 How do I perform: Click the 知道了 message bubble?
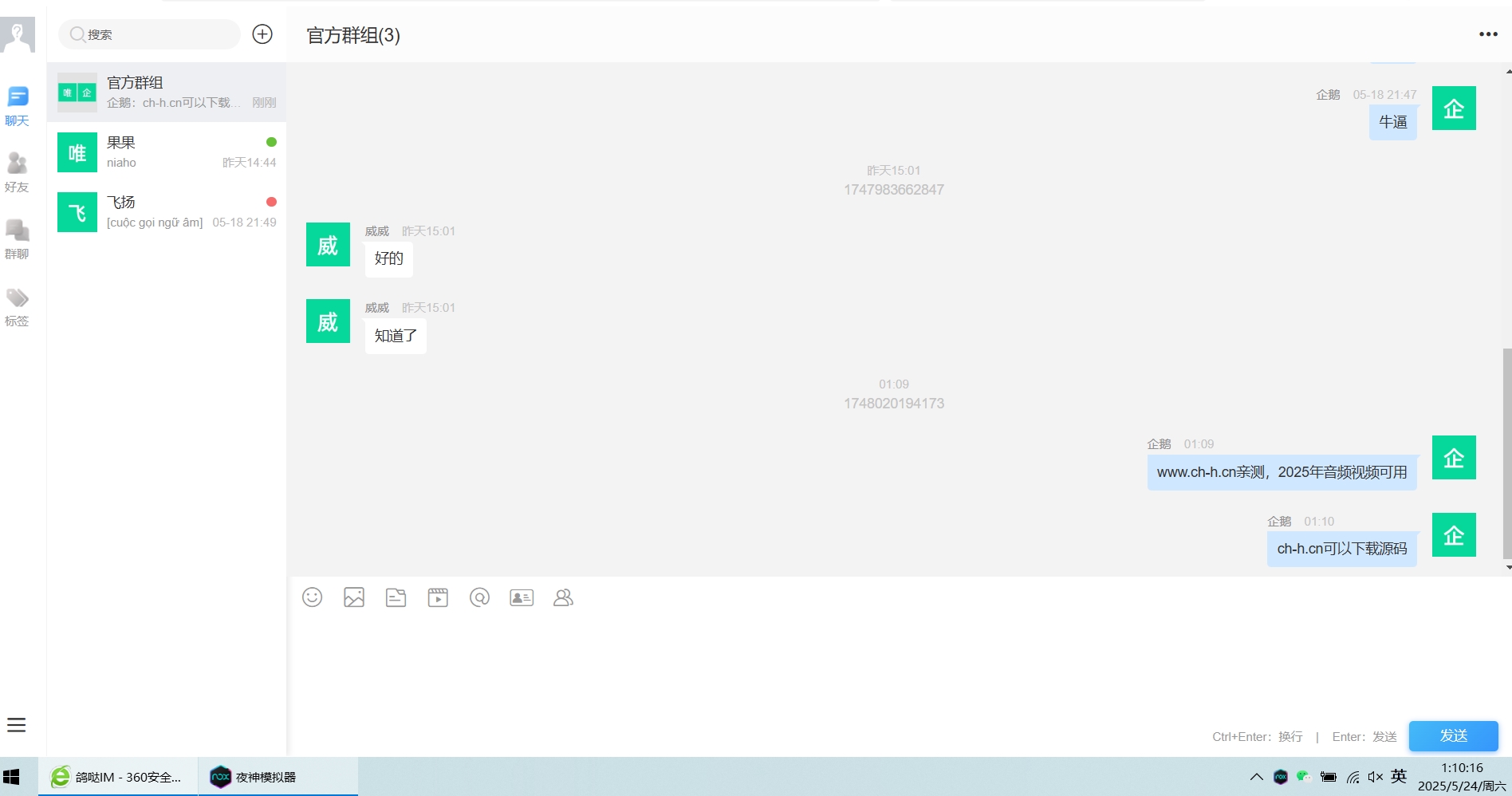pos(396,336)
